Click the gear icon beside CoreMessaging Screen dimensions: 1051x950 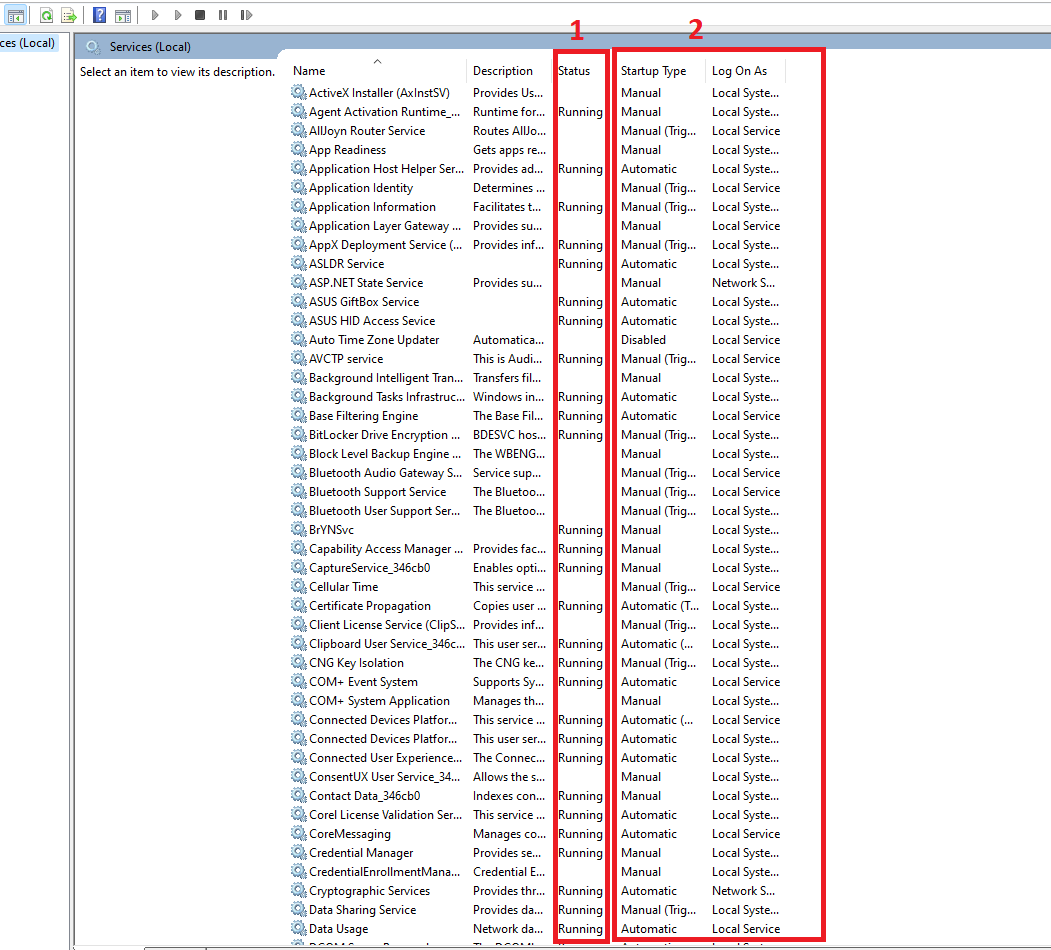(298, 833)
